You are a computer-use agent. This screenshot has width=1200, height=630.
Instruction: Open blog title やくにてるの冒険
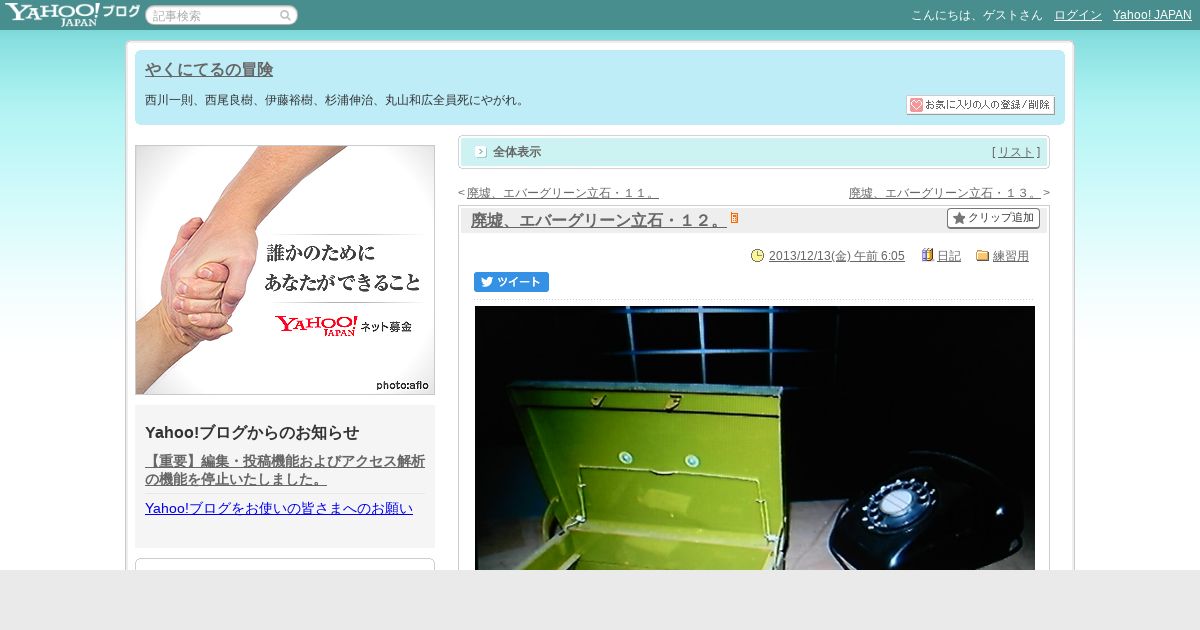209,70
